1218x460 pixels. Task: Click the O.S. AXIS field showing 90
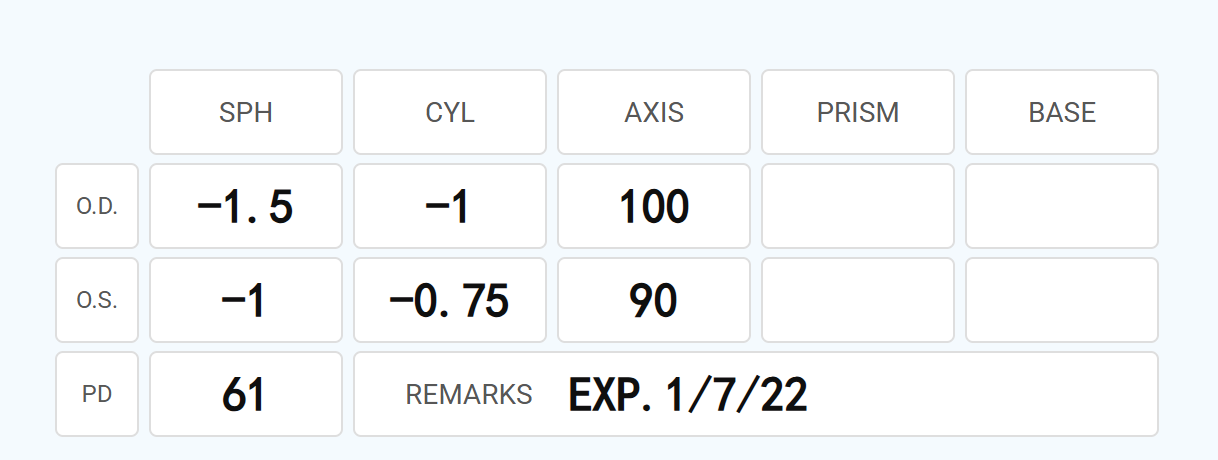point(654,300)
